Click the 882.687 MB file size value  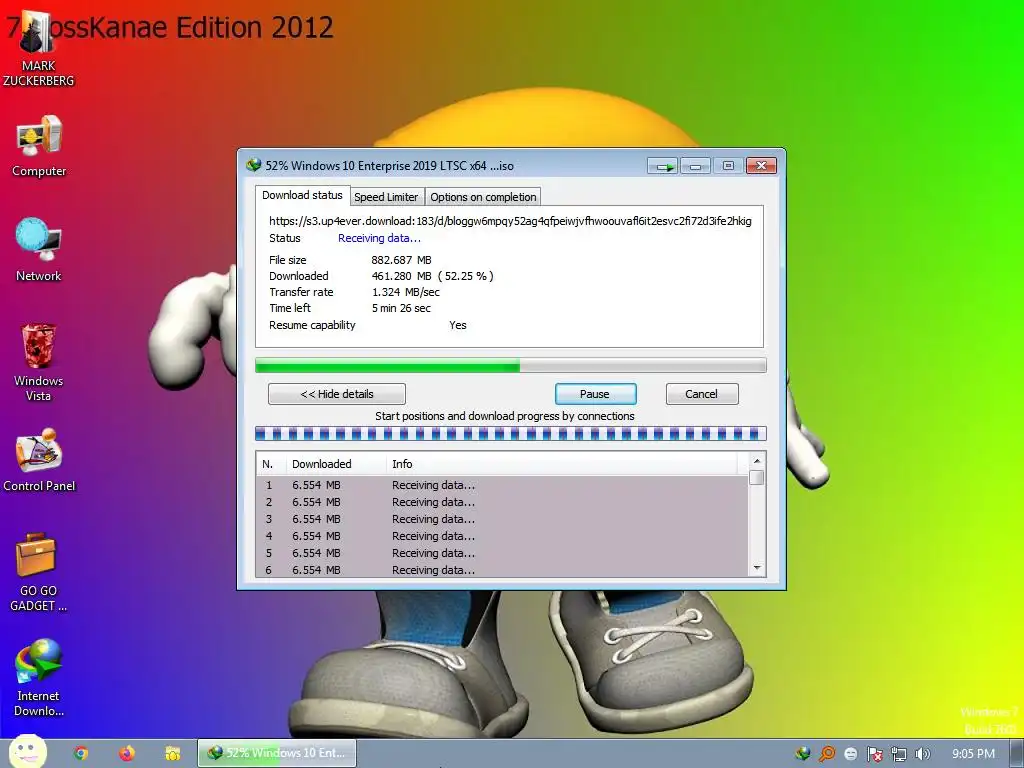pyautogui.click(x=401, y=260)
